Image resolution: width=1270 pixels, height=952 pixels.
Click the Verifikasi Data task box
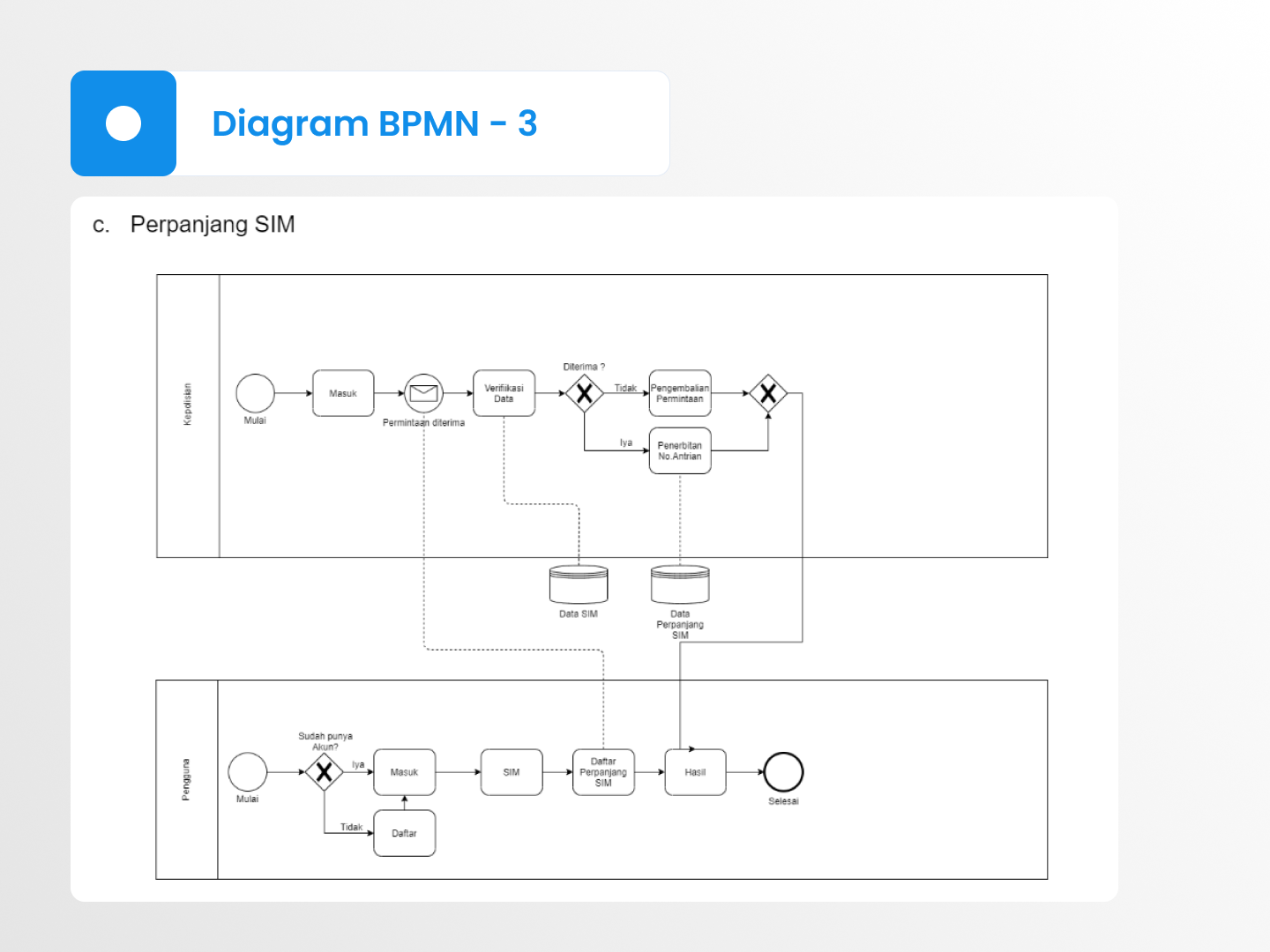[504, 393]
